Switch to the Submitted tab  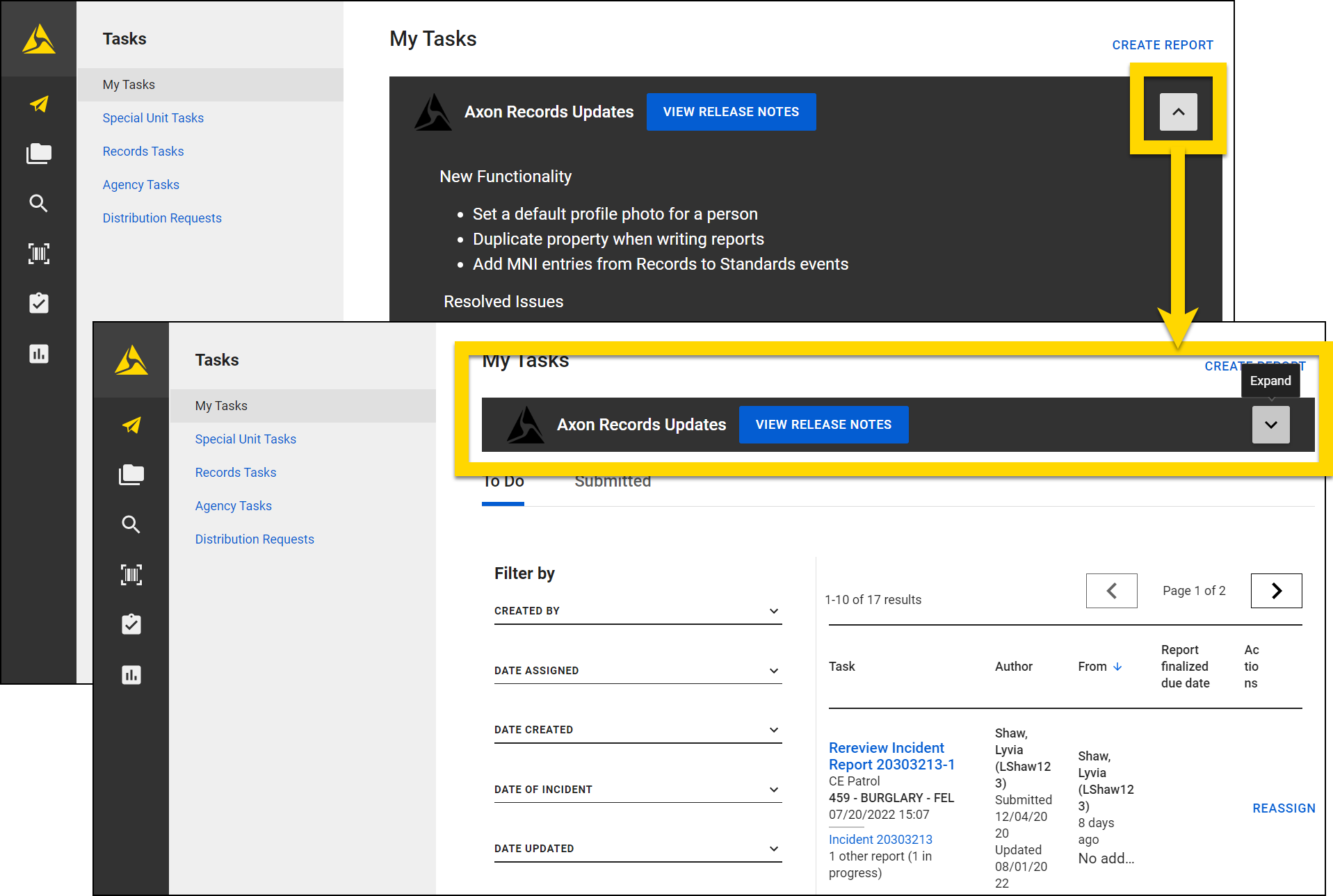(x=612, y=481)
